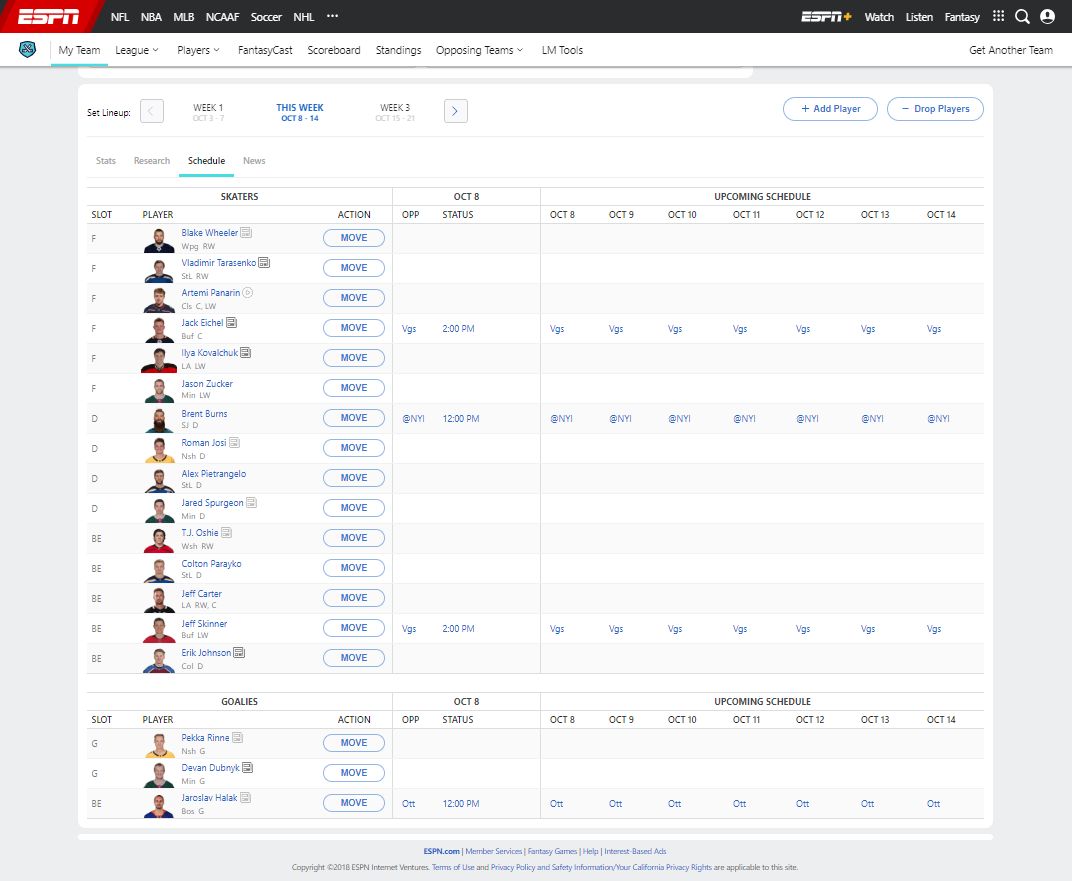The width and height of the screenshot is (1072, 881).
Task: Open the more sports ellipsis menu
Action: point(332,16)
